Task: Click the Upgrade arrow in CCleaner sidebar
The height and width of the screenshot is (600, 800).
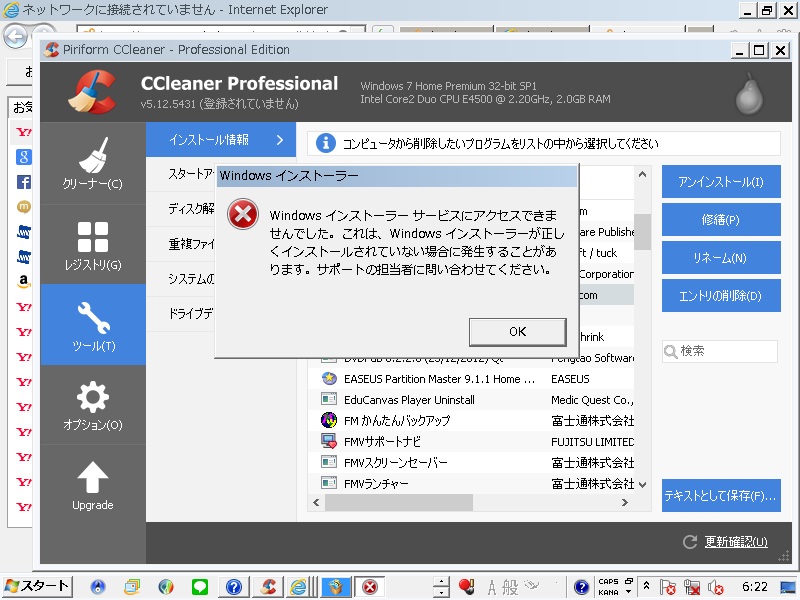Action: 93,485
